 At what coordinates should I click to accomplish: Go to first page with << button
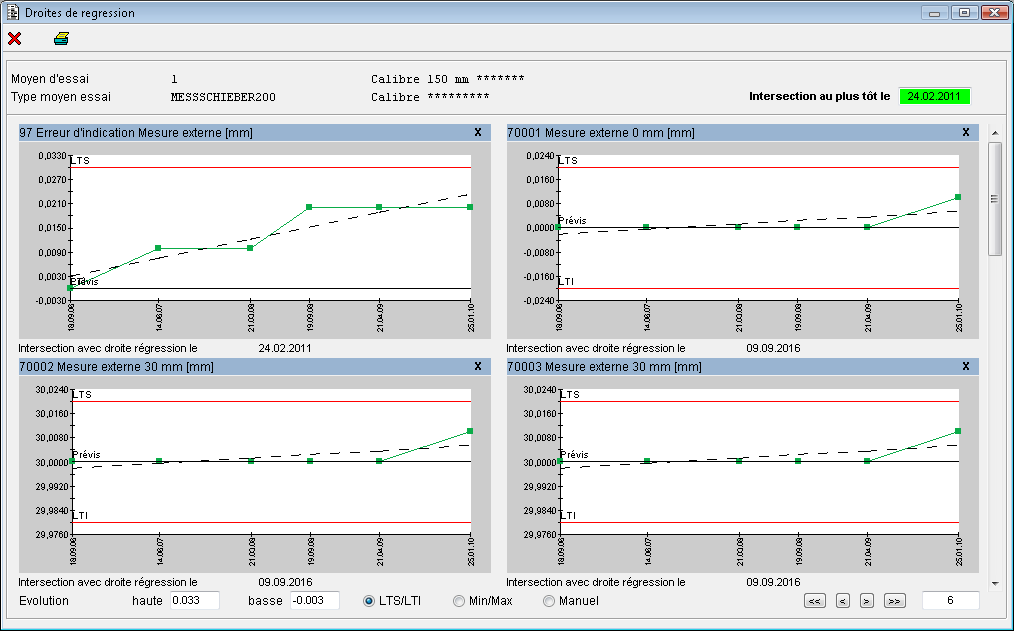point(815,601)
